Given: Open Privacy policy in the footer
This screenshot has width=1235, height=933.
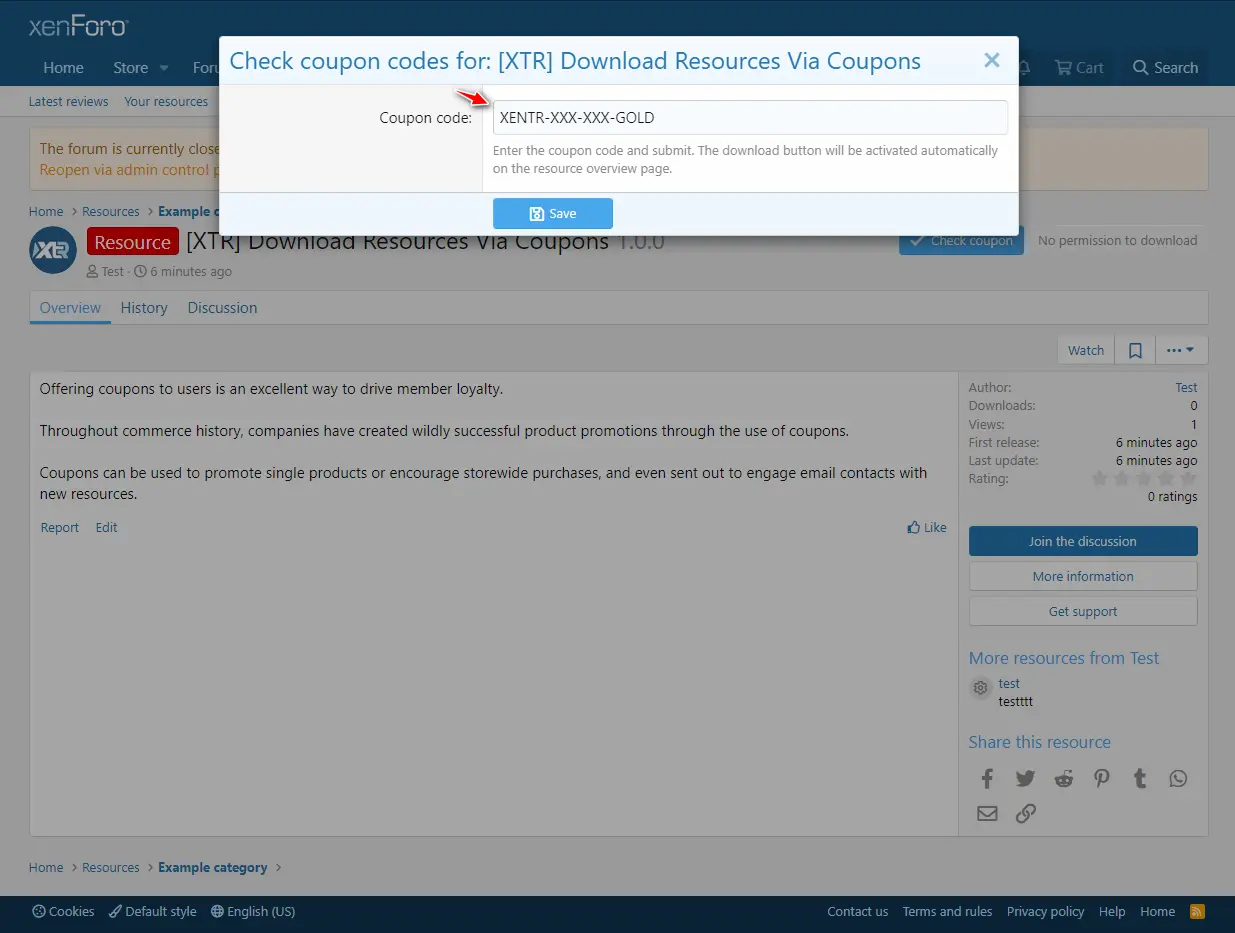Looking at the screenshot, I should tap(1045, 911).
